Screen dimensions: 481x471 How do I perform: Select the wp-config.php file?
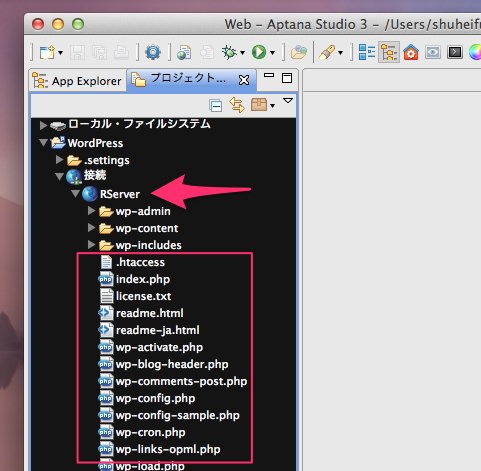pos(155,398)
